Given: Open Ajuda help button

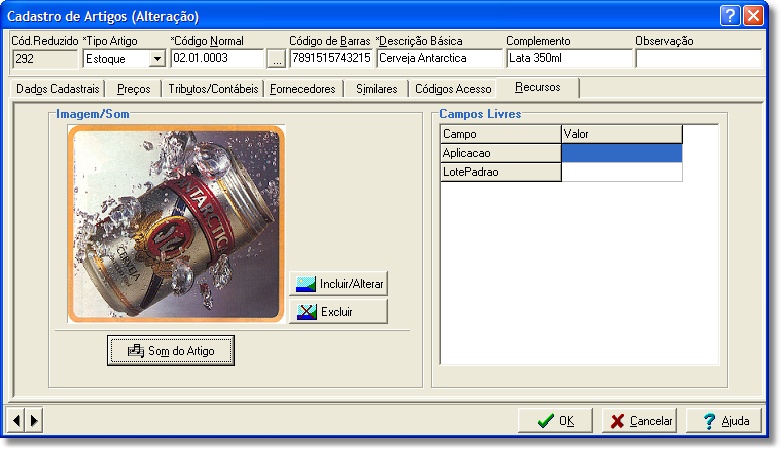Looking at the screenshot, I should [x=724, y=421].
